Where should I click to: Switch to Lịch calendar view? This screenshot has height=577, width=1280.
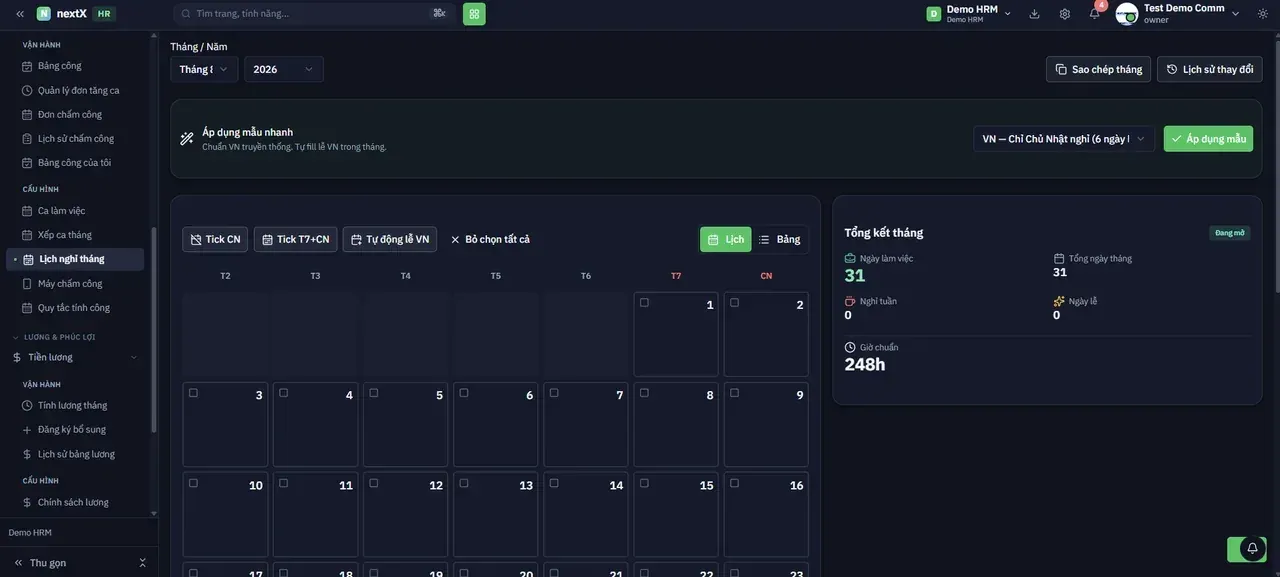726,239
